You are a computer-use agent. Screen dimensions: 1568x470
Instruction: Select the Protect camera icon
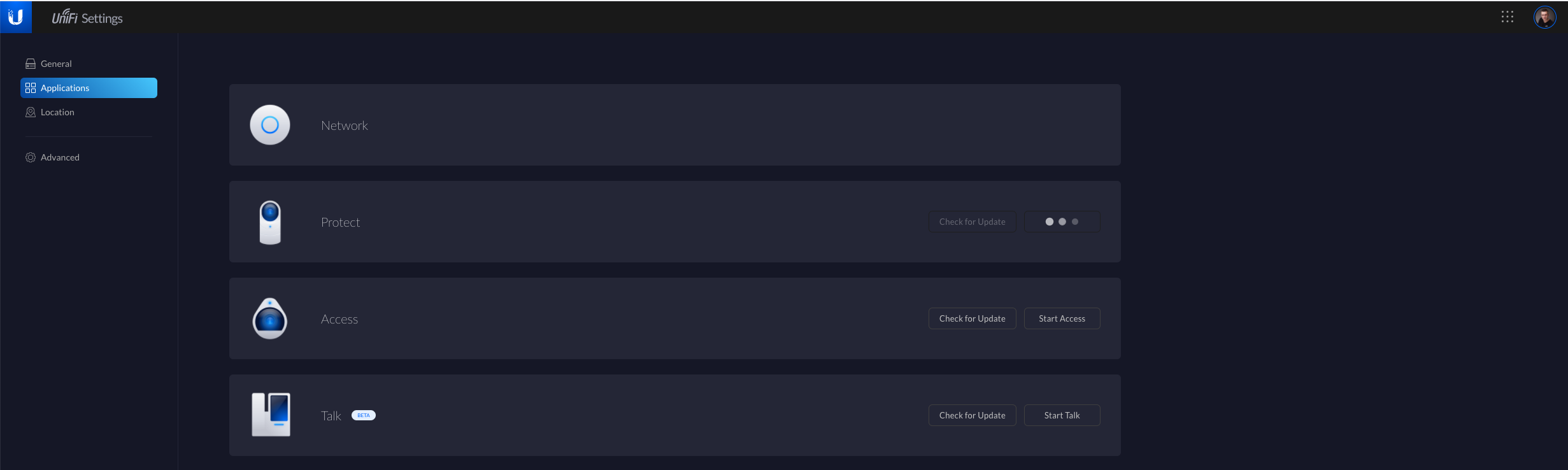(x=270, y=222)
